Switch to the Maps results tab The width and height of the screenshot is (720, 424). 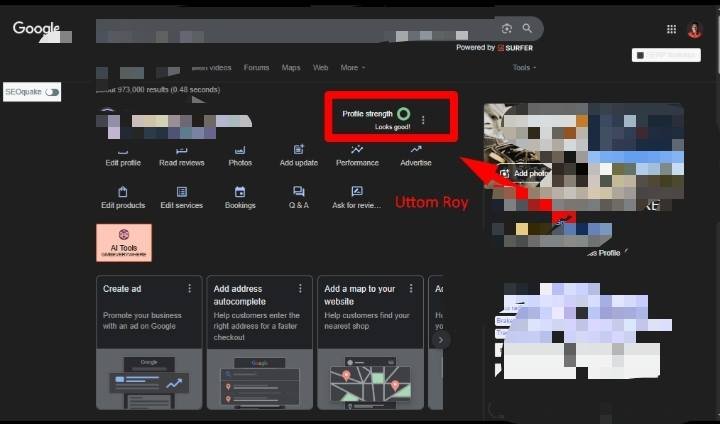click(x=291, y=68)
